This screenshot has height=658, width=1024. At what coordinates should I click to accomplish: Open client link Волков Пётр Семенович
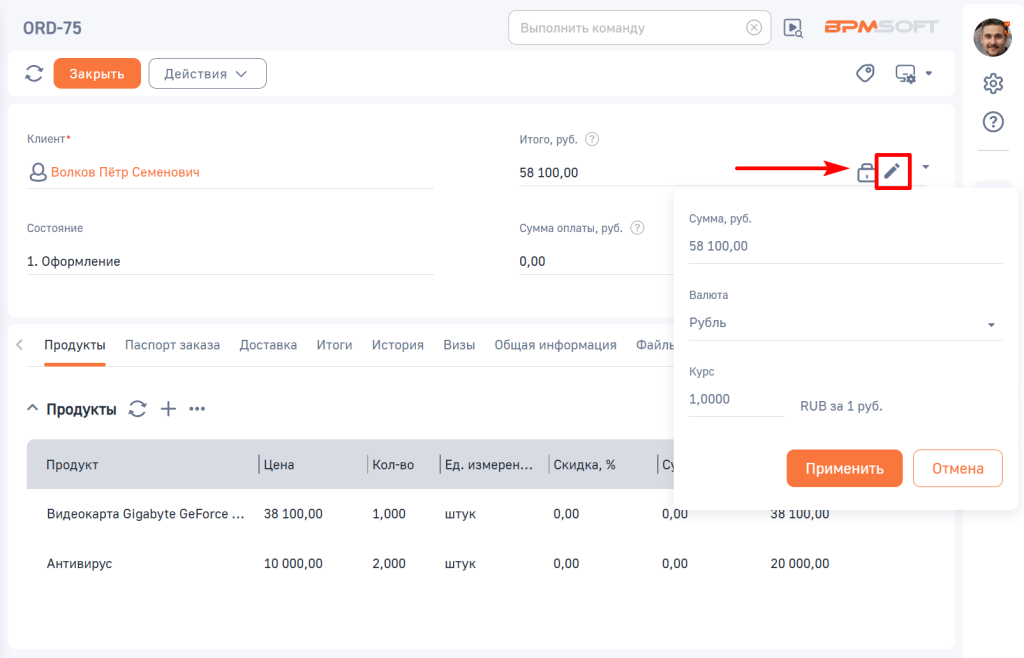tap(125, 172)
